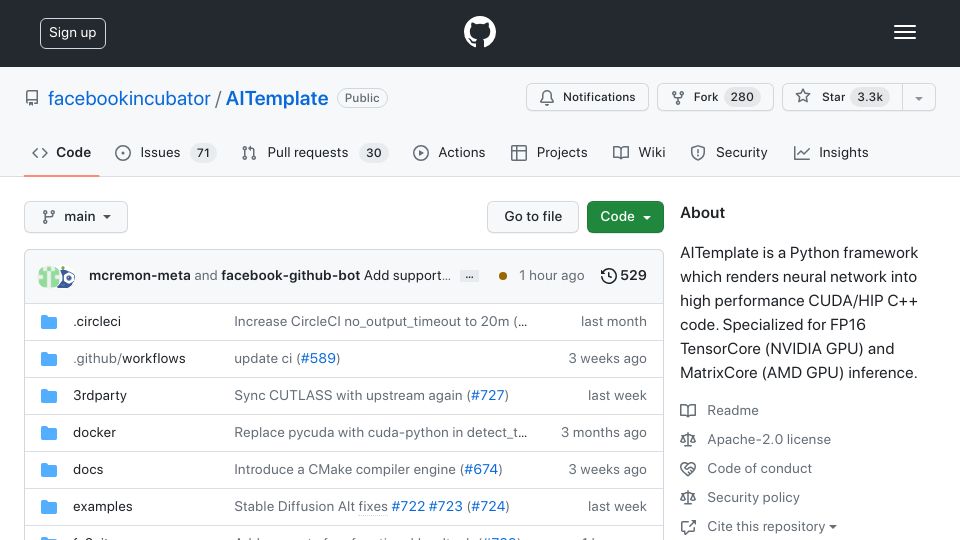Click the scales icon beside Security policy
Screen dimensions: 960x540
[688, 498]
